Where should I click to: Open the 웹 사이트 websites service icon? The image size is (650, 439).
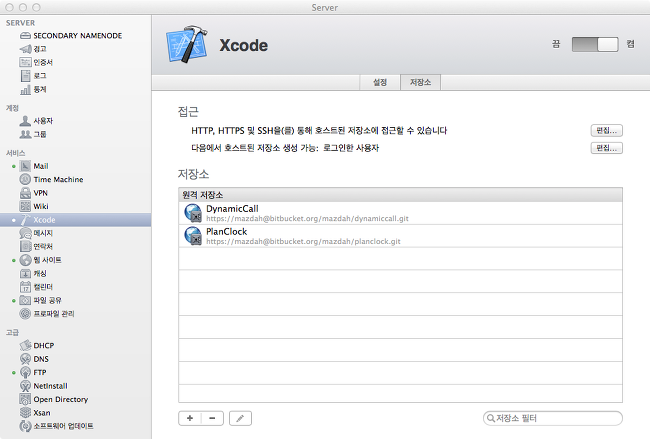point(25,260)
